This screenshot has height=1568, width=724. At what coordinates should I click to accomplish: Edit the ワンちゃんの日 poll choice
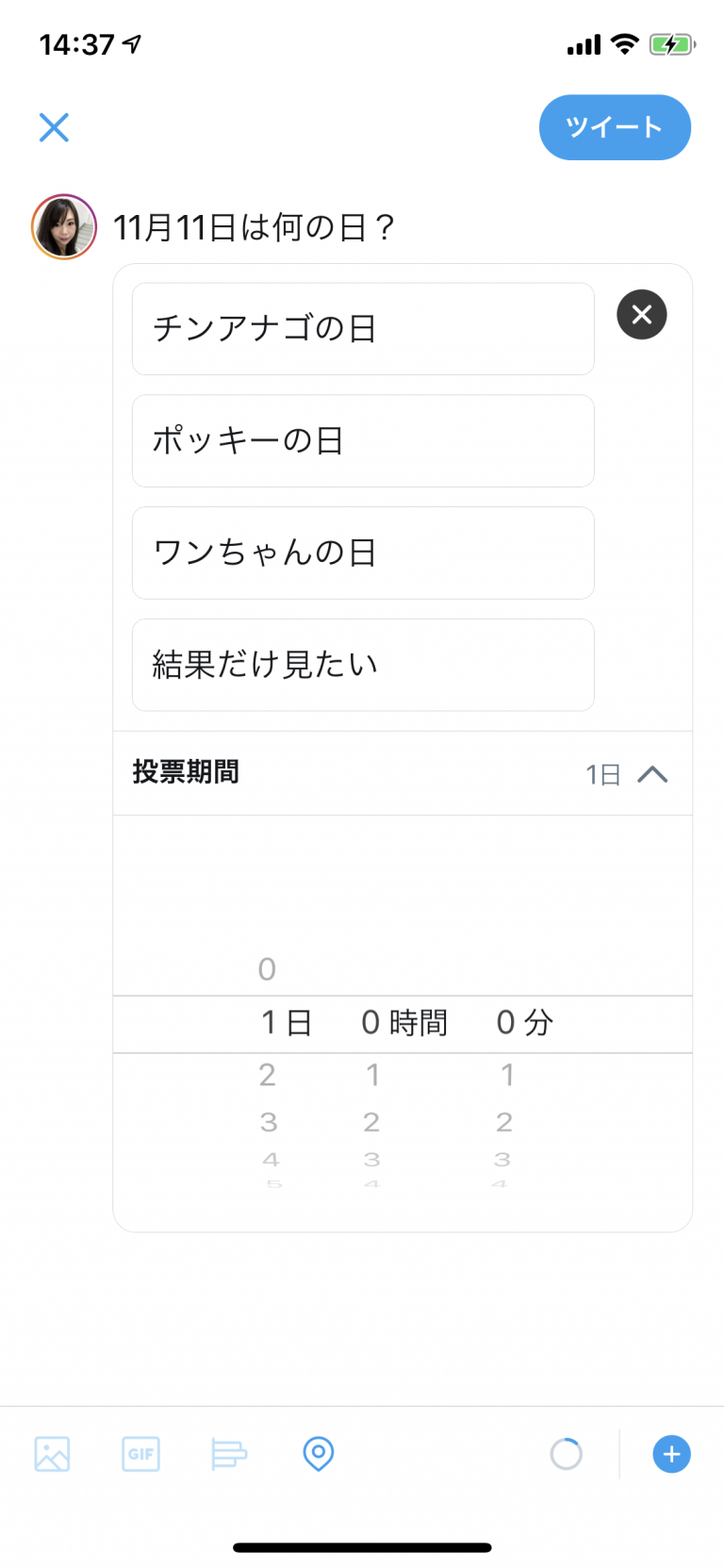[363, 553]
